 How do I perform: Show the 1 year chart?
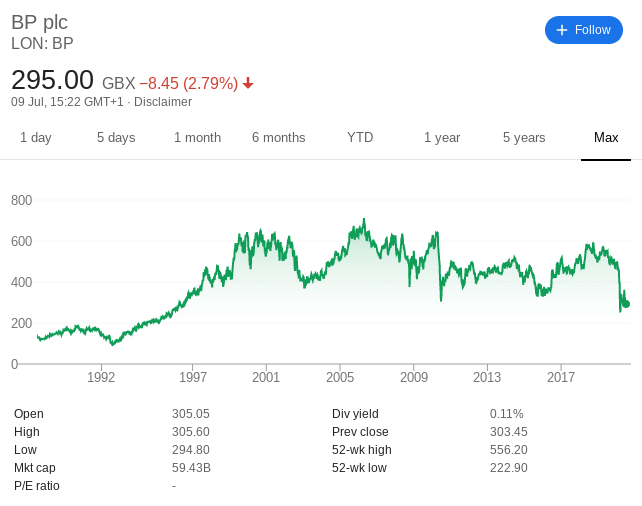click(442, 138)
